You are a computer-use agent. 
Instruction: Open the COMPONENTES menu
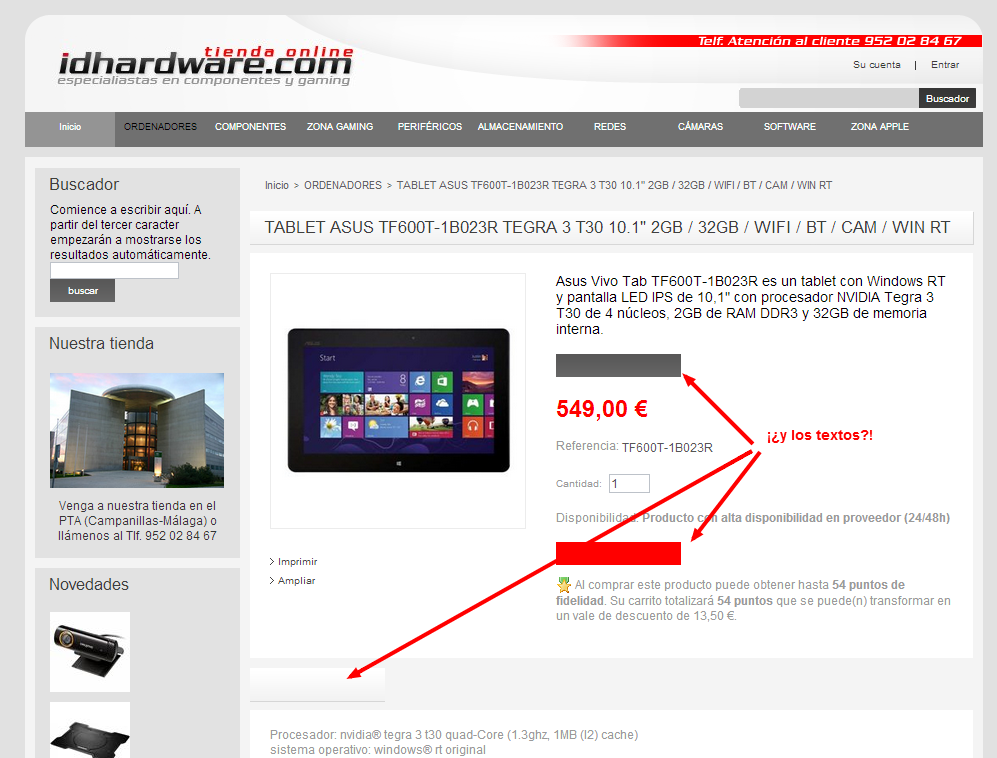[251, 127]
